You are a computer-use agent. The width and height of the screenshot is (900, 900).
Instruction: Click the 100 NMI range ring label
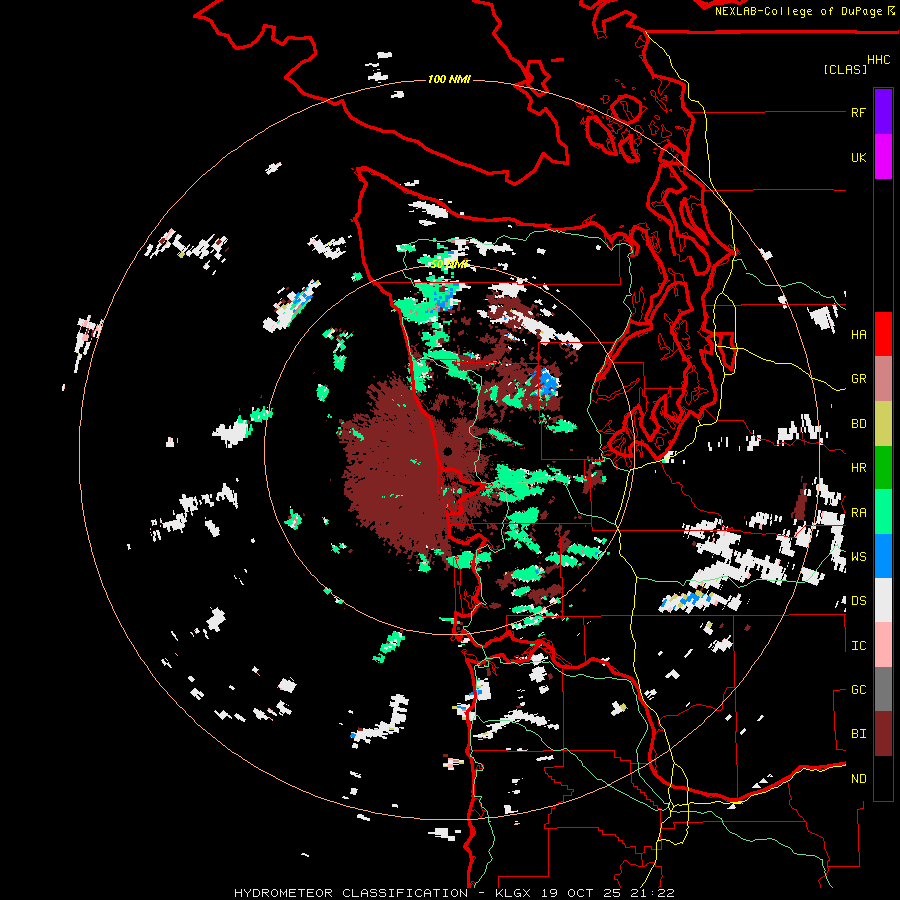pos(449,79)
